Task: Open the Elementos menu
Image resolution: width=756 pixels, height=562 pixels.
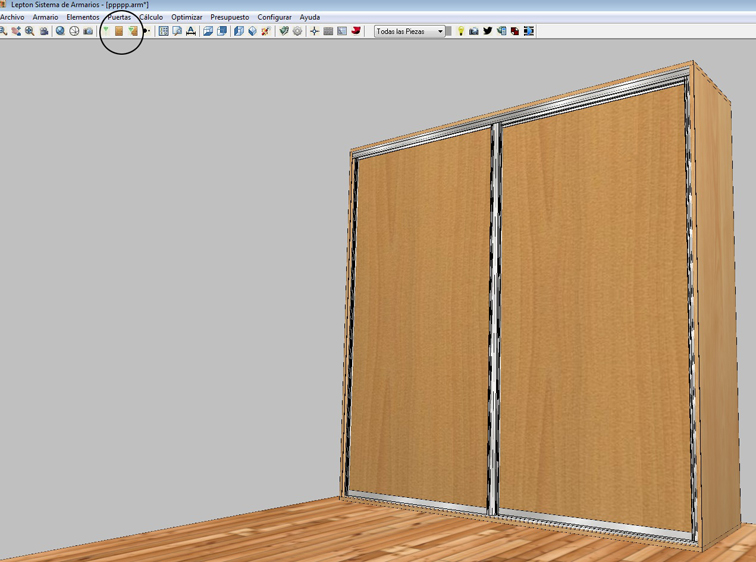Action: coord(83,17)
